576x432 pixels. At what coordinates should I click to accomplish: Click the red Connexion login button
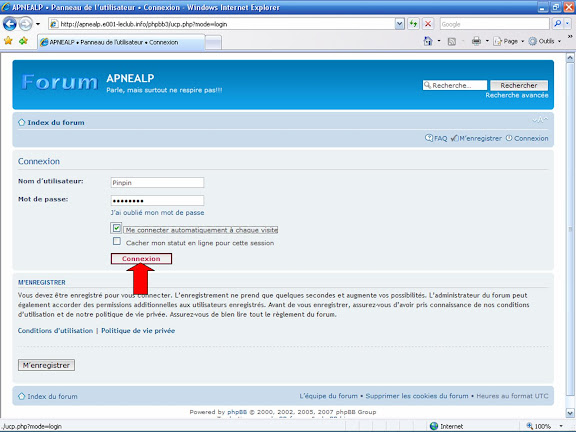pos(141,259)
